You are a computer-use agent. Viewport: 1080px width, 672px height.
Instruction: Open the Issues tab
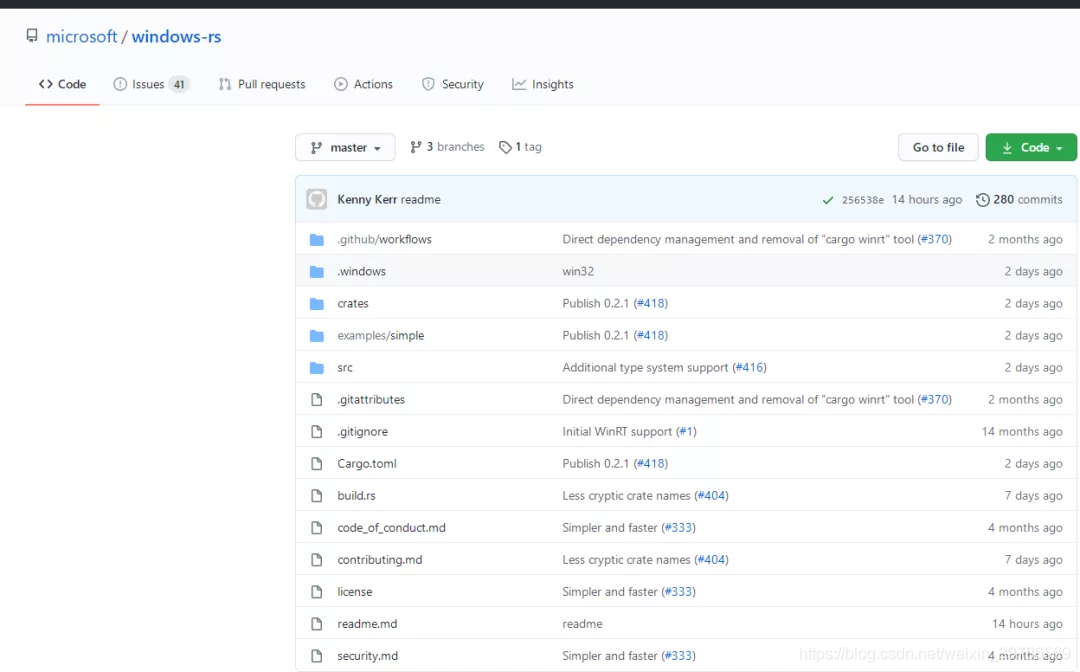tap(151, 84)
